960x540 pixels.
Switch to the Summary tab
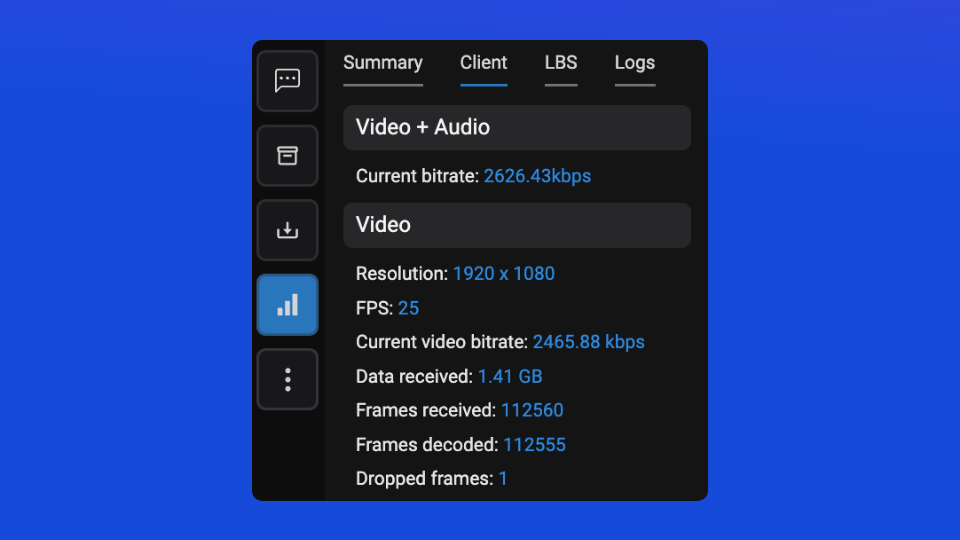(x=383, y=63)
